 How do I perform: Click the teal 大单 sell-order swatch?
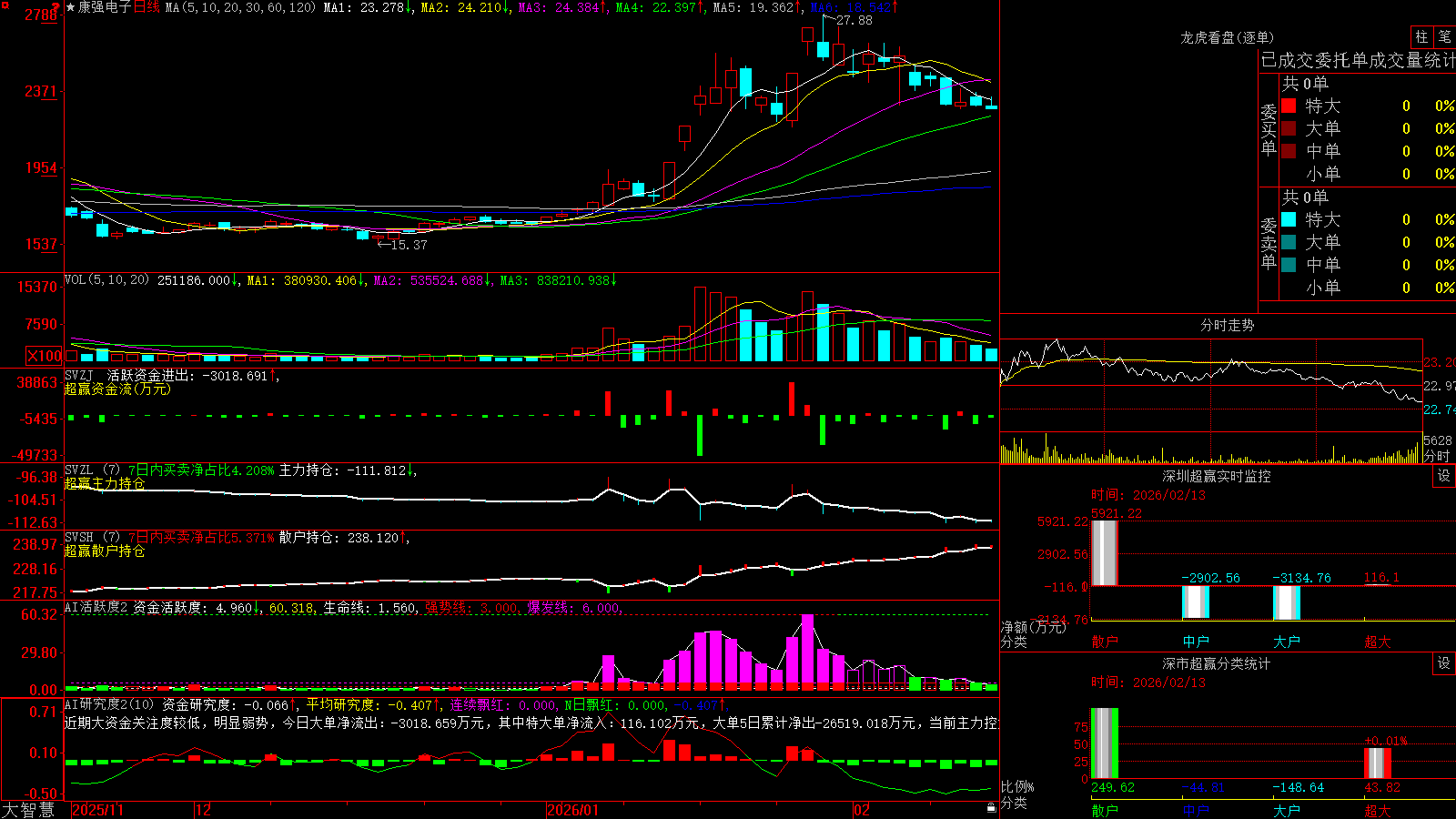click(1289, 242)
